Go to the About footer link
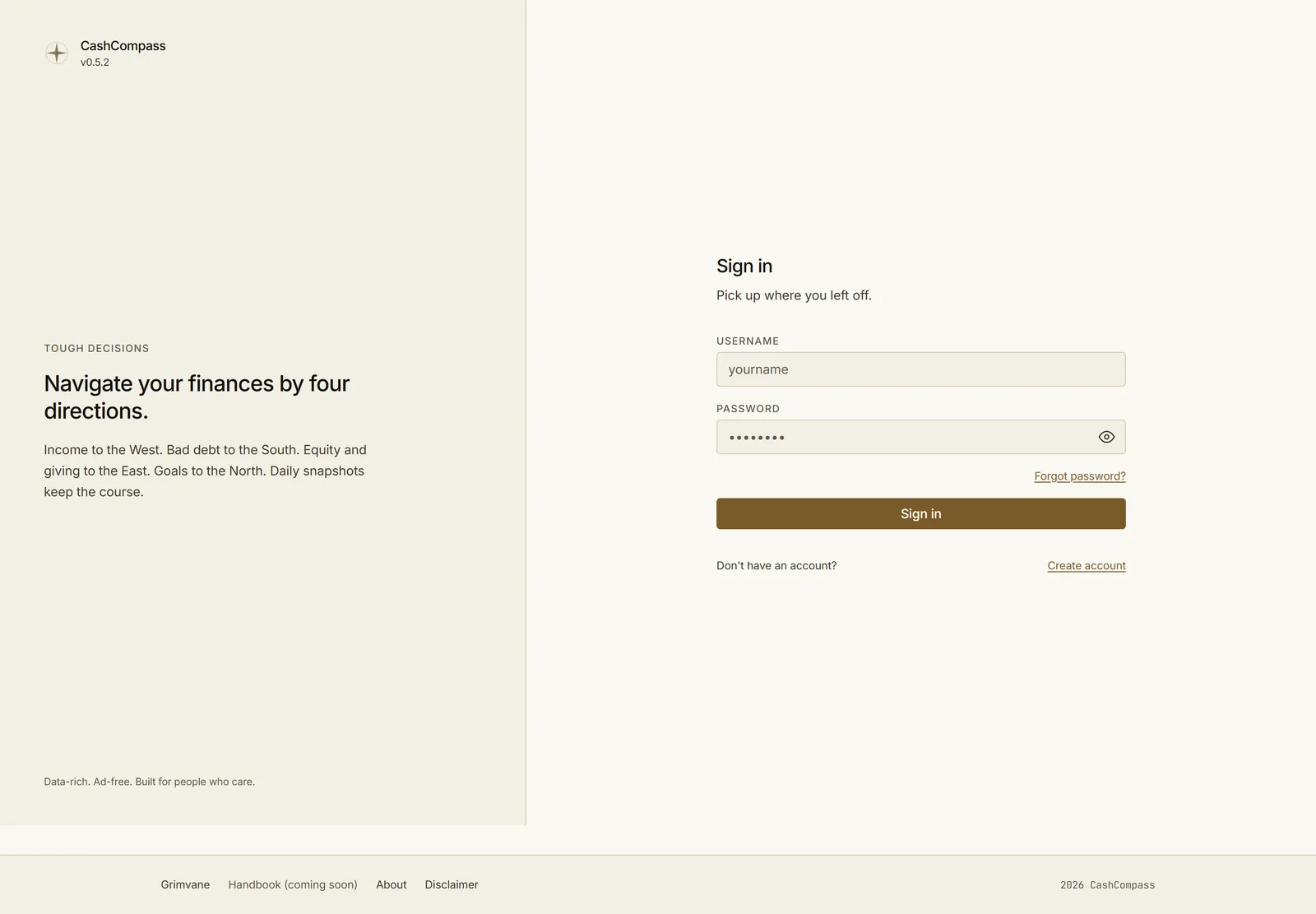1316x914 pixels. [392, 884]
